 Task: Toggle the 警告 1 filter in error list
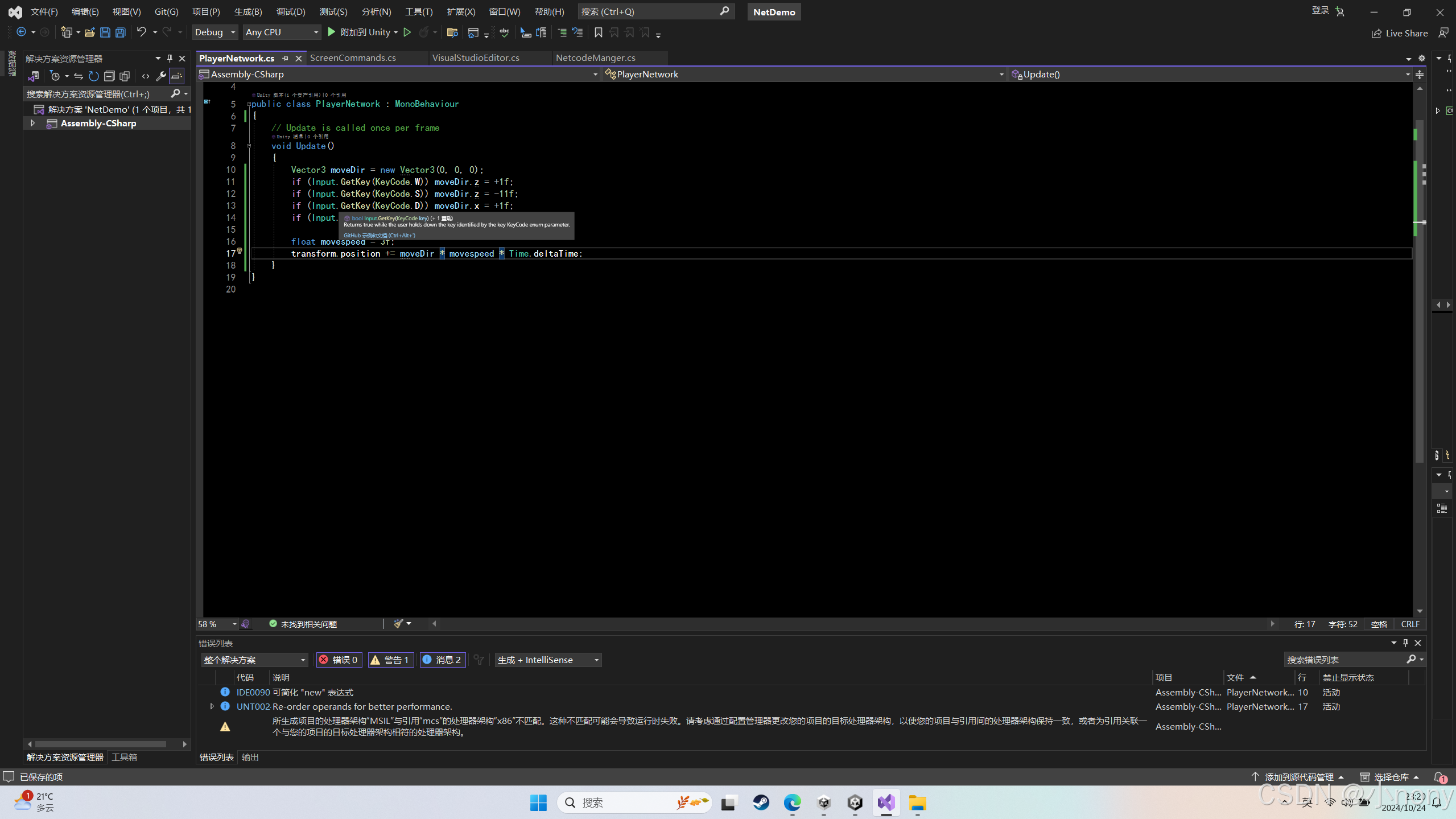coord(391,660)
